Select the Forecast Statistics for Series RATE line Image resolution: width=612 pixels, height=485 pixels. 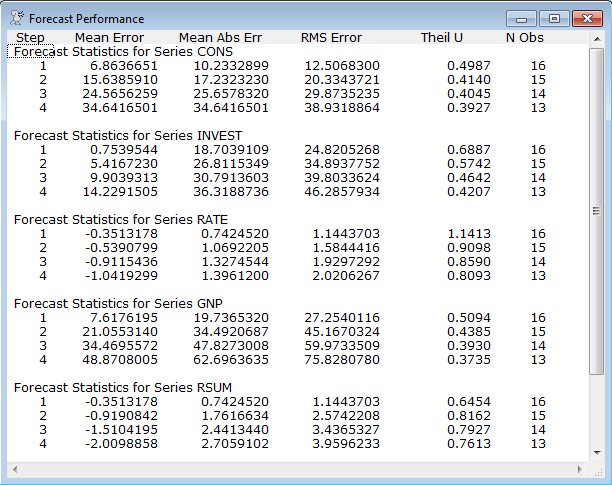click(x=120, y=219)
